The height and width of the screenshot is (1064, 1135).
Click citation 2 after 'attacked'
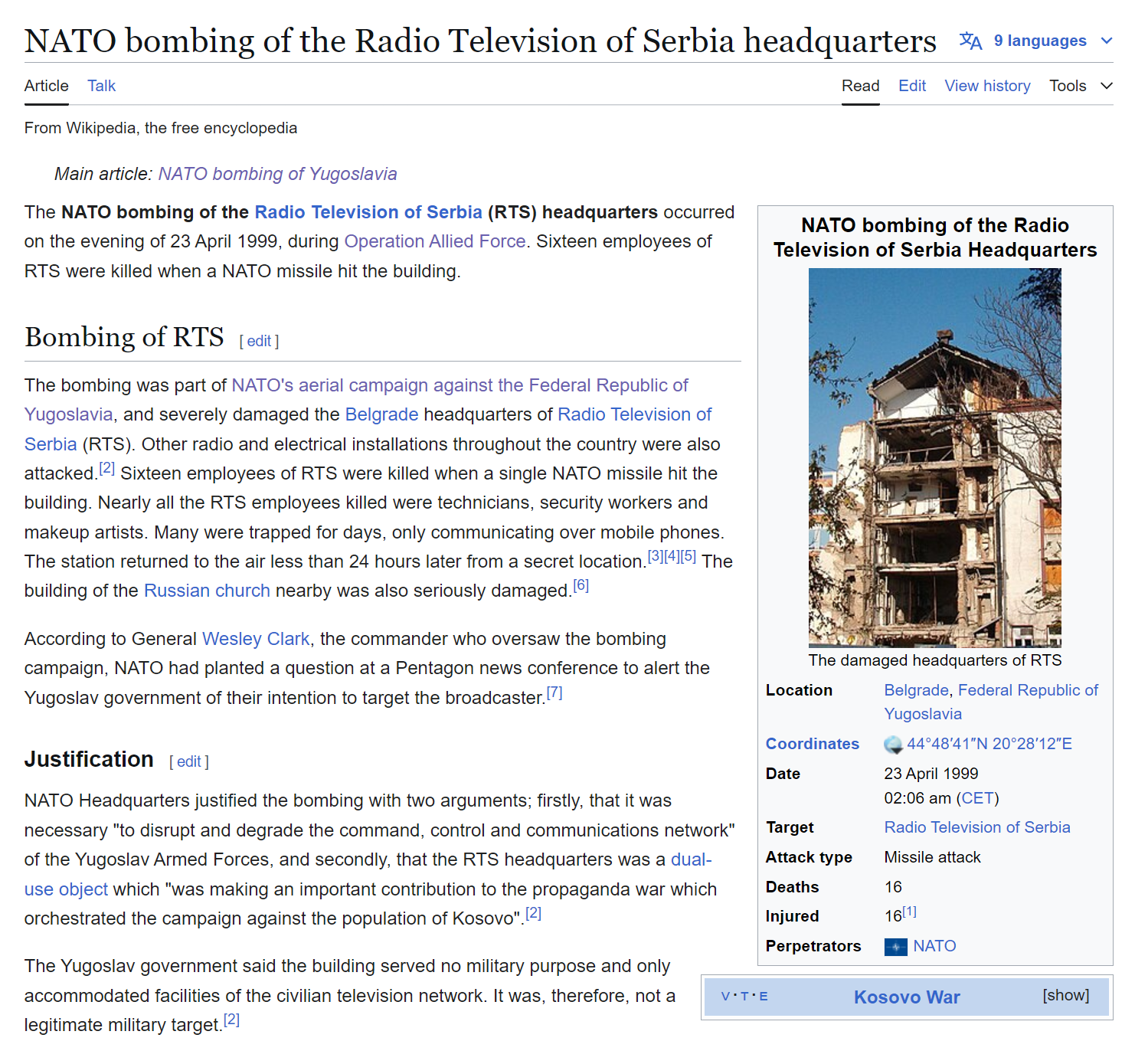pos(107,468)
